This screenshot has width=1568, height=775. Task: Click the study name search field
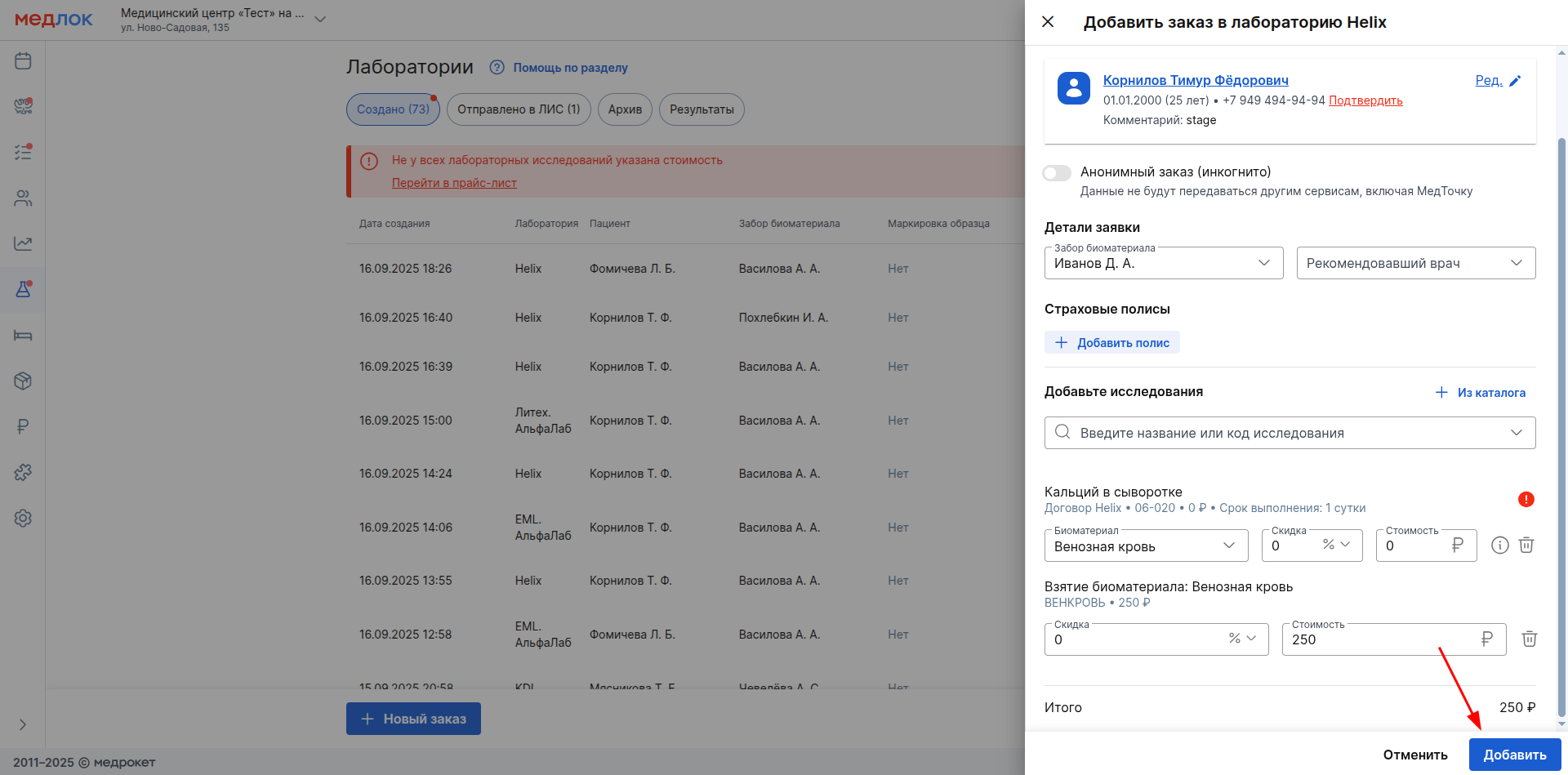pos(1282,433)
